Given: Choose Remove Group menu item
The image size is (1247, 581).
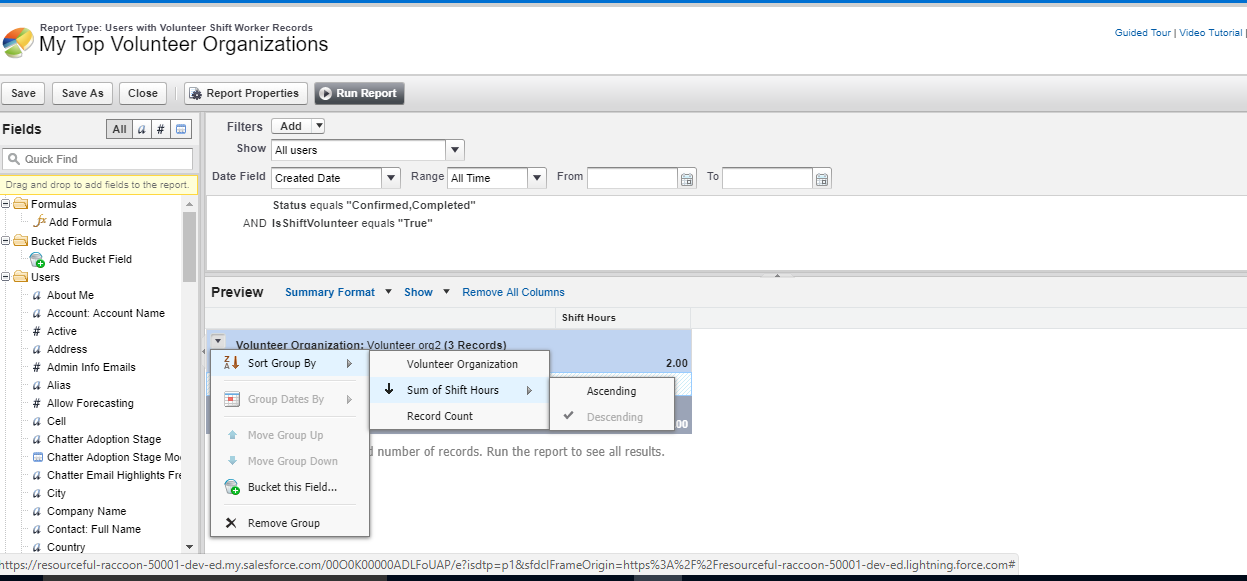Looking at the screenshot, I should point(289,523).
